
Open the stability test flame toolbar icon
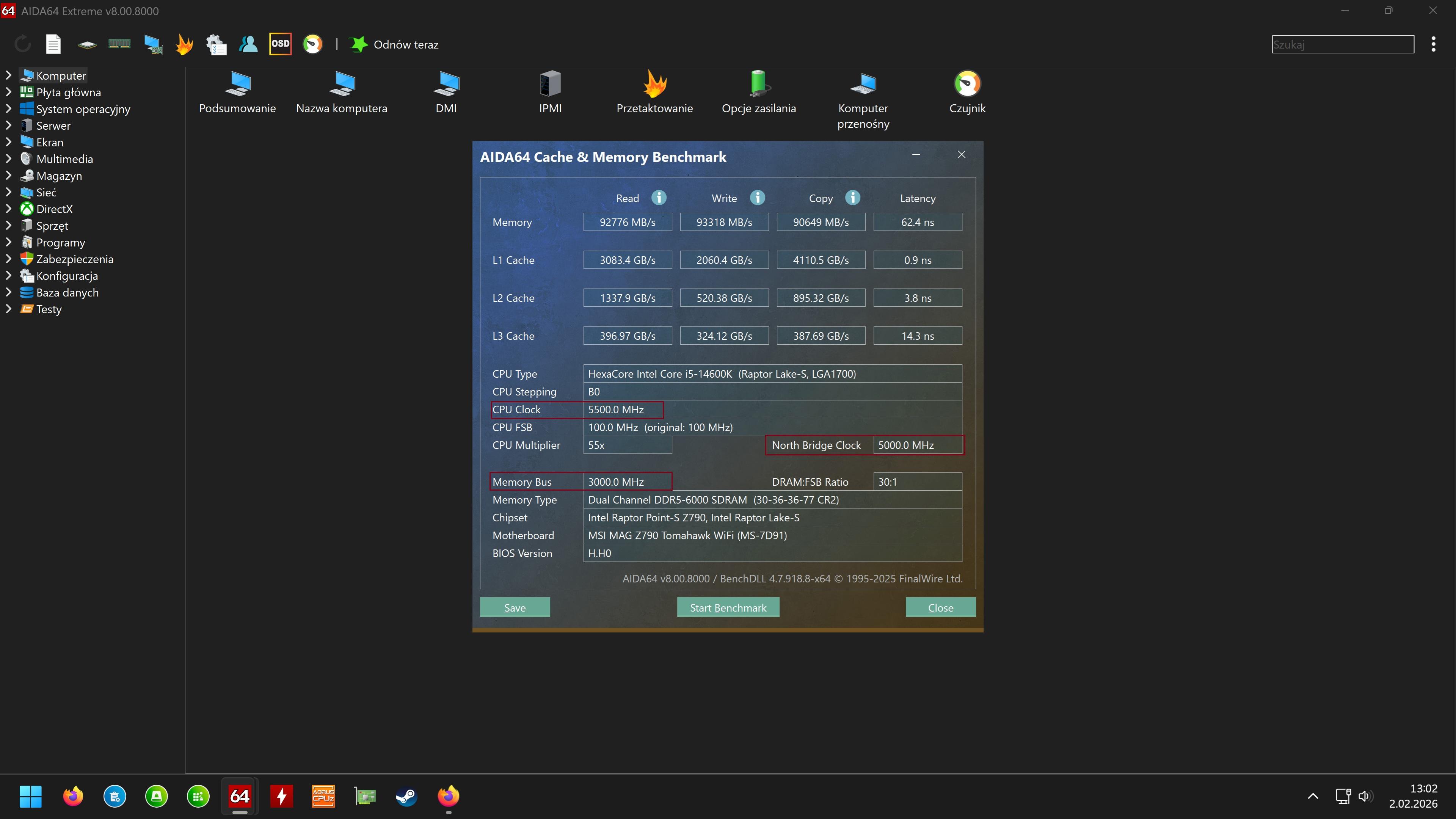coord(184,44)
